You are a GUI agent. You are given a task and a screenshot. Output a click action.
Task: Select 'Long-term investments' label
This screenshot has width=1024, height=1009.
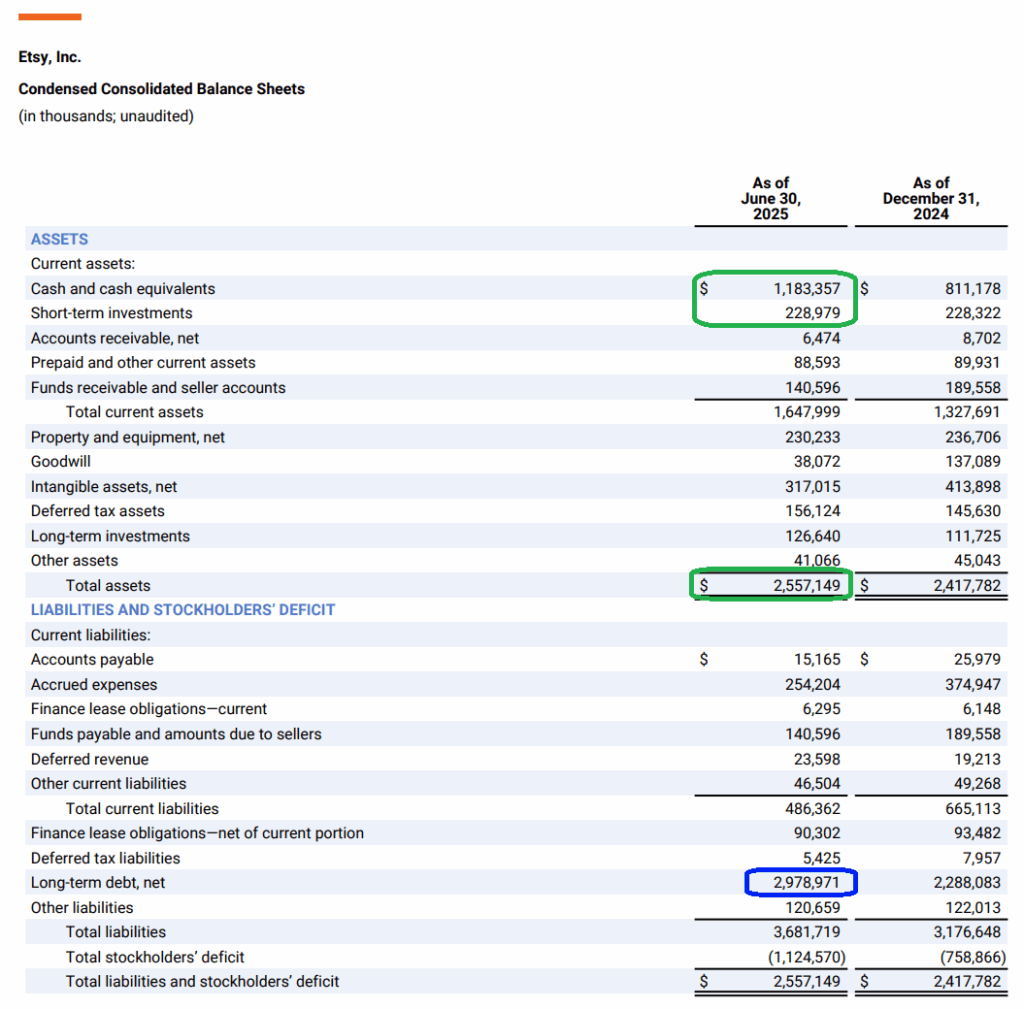[x=110, y=536]
